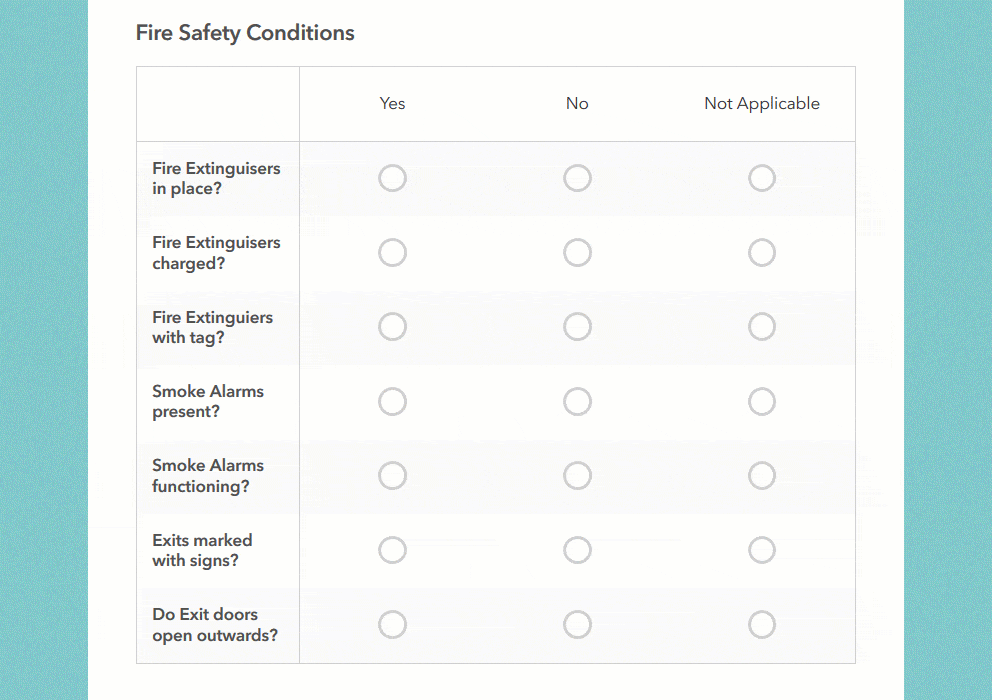Mark Fire Extinguisers charged as Not Applicable
Image resolution: width=992 pixels, height=700 pixels.
(x=762, y=252)
